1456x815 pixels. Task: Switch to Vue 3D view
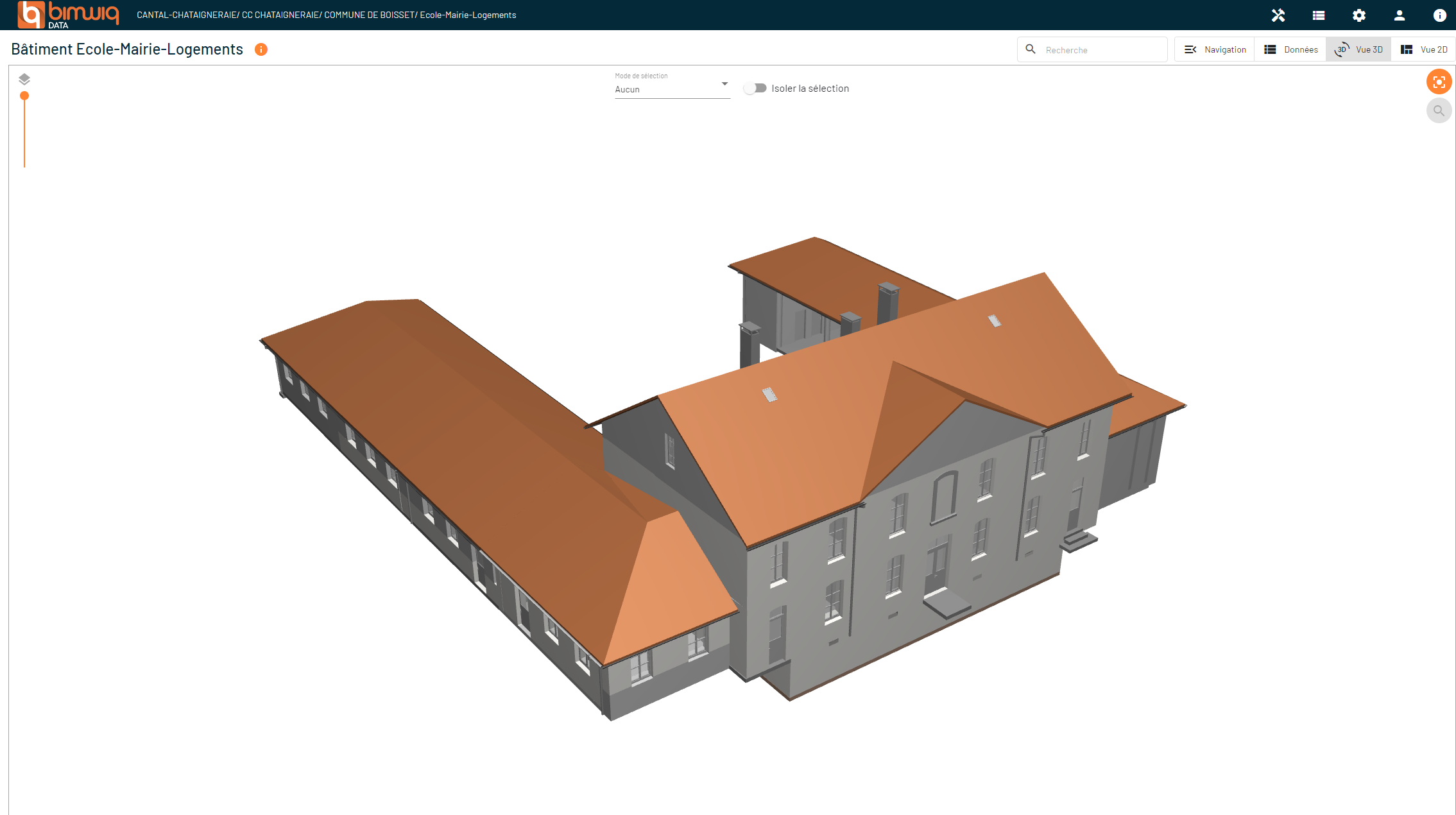click(1360, 48)
